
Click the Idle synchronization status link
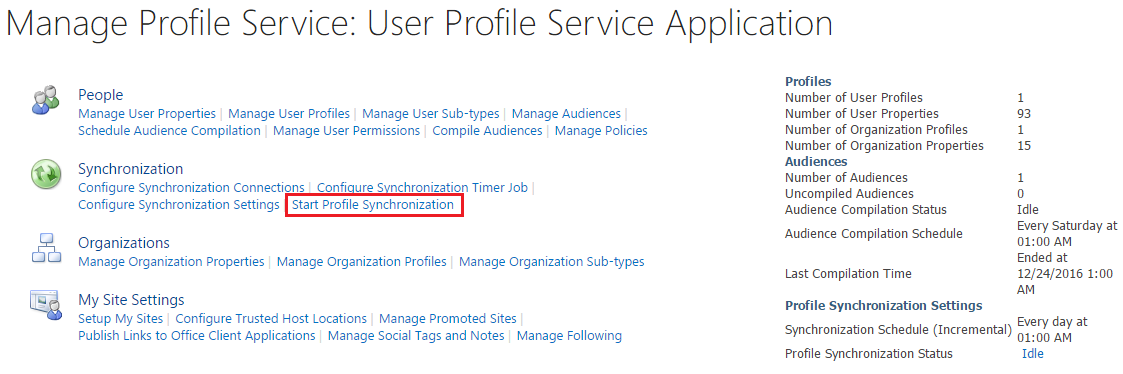1033,354
